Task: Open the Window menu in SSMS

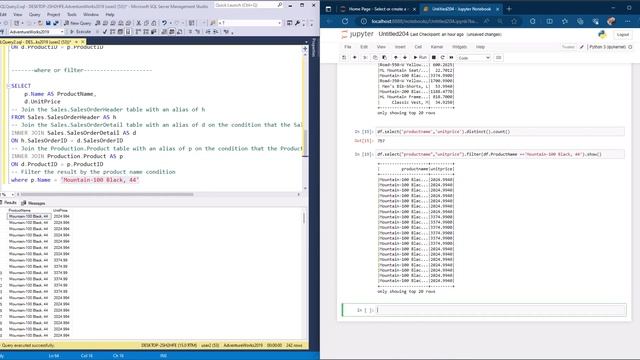Action: coord(91,15)
